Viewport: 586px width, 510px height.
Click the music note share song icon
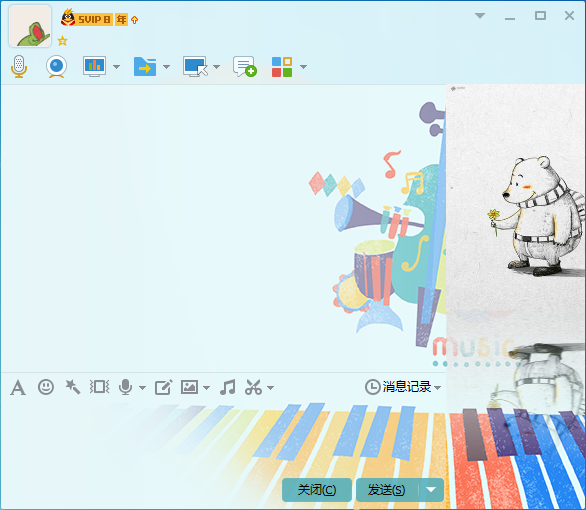point(228,387)
